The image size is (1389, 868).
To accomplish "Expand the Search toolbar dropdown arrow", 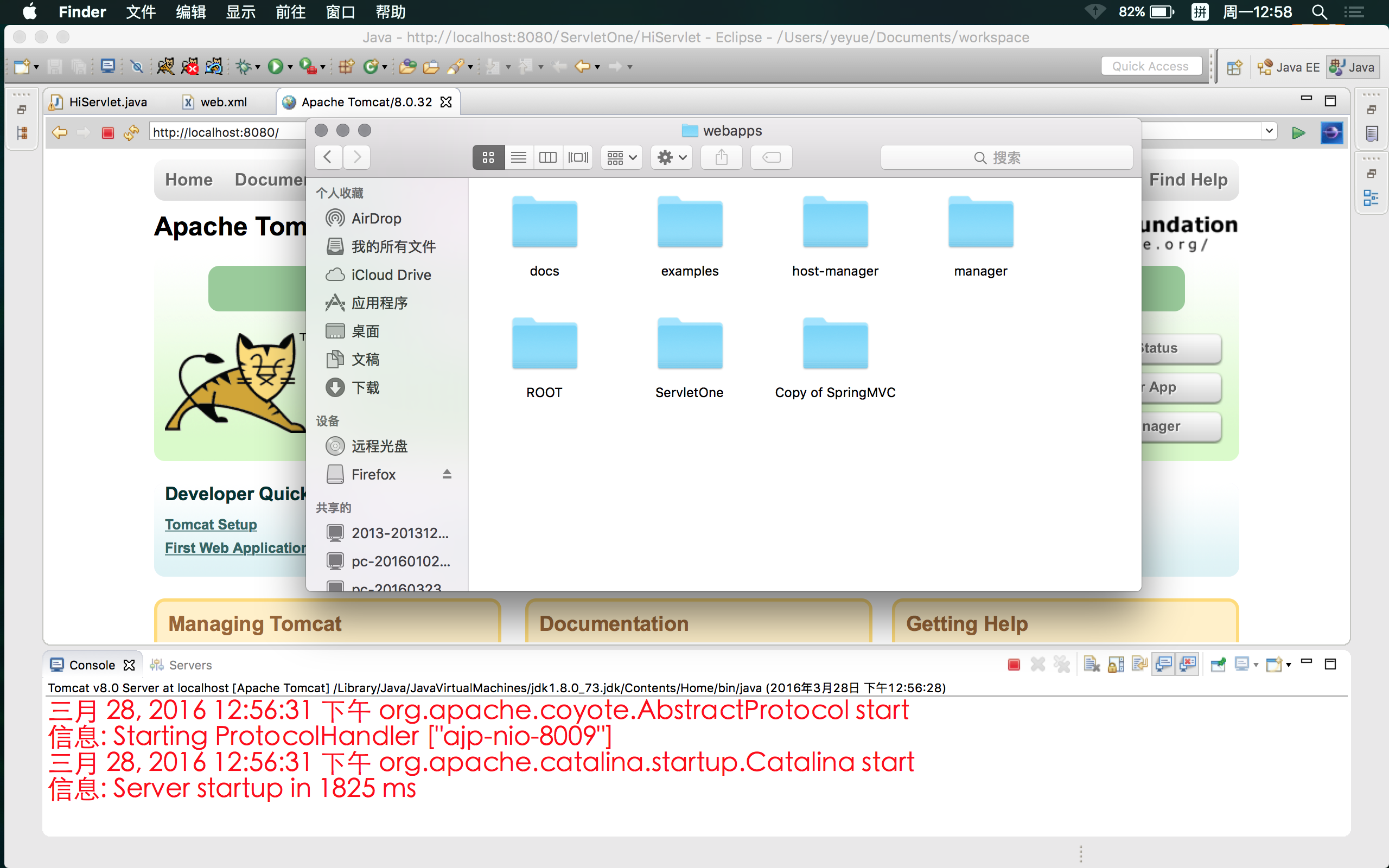I will [x=470, y=67].
